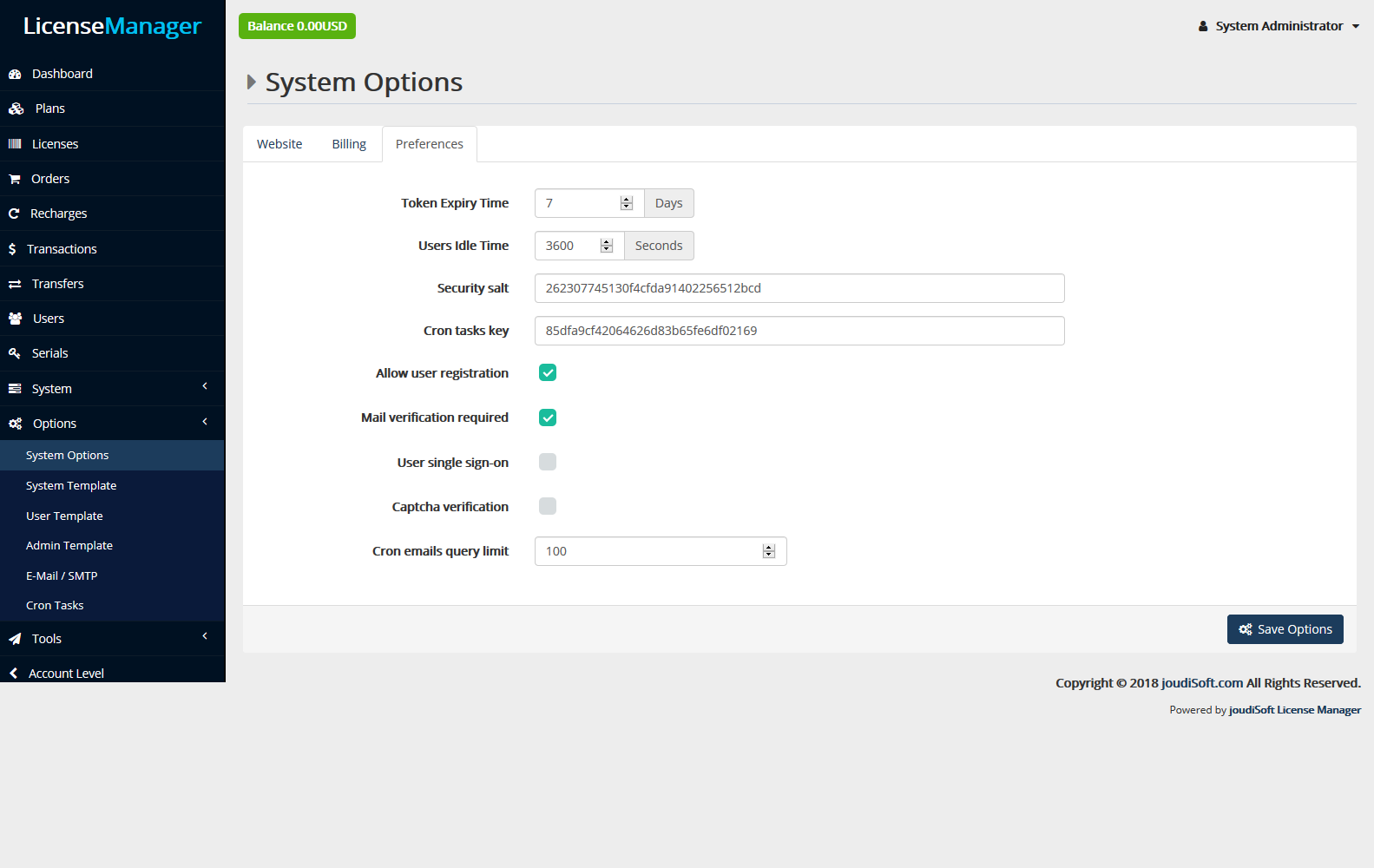
Task: Open E-Mail / SMTP submenu item
Action: (112, 575)
